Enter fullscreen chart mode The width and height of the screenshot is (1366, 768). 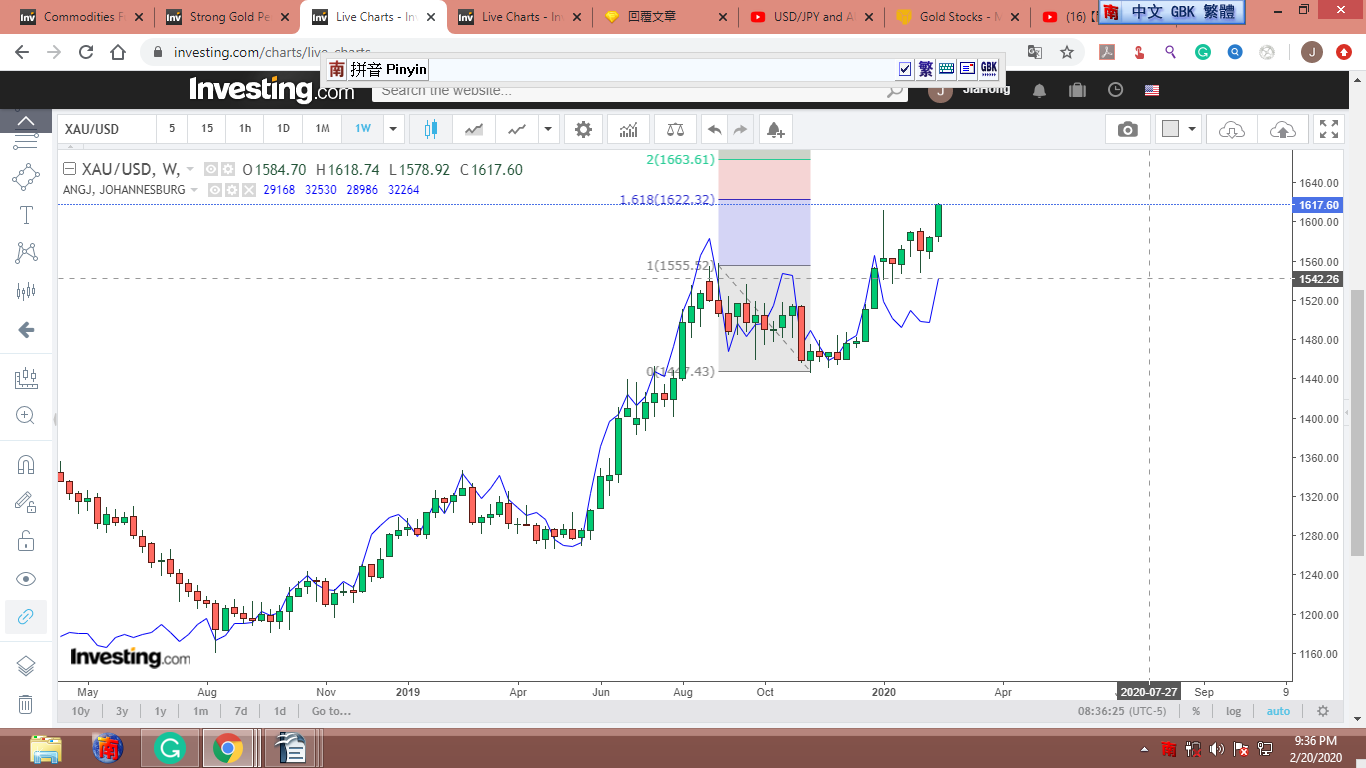1329,129
